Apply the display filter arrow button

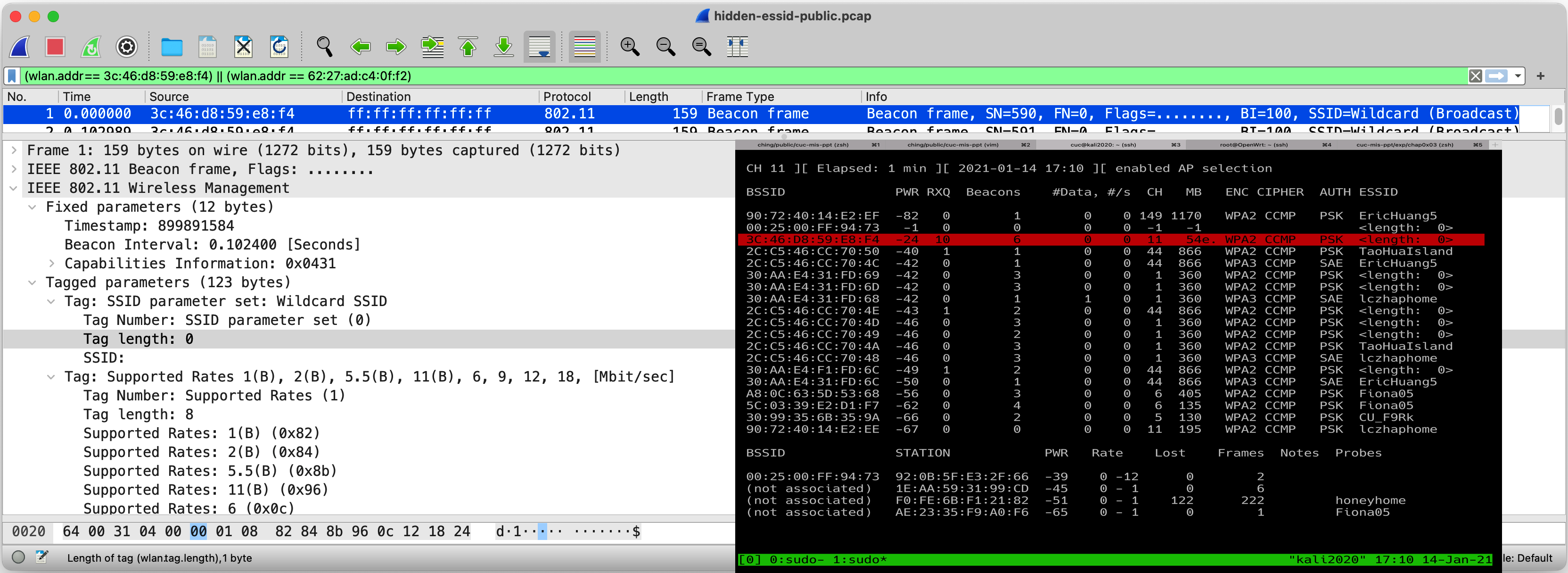[x=1497, y=76]
